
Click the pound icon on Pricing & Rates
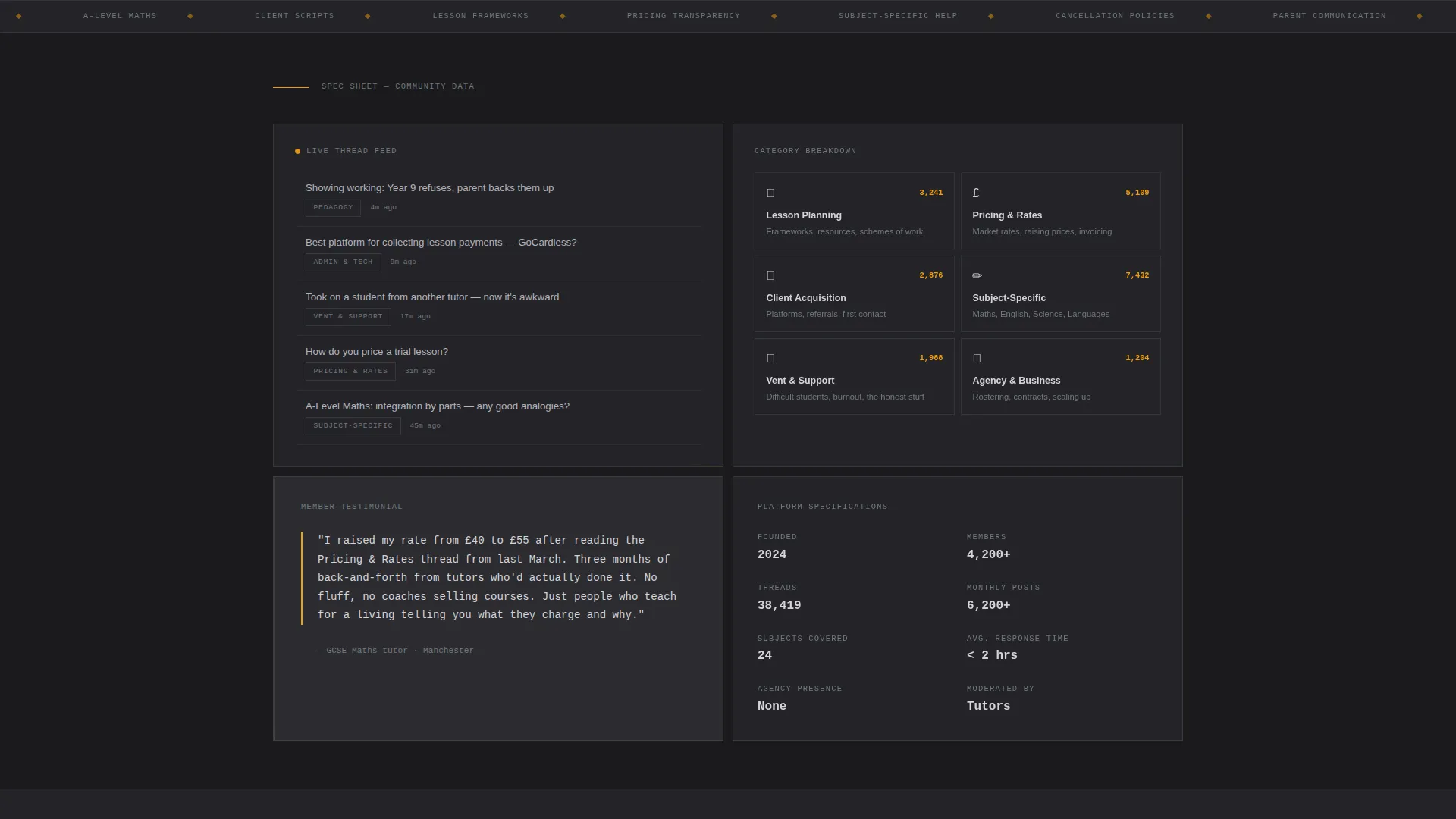pos(976,193)
